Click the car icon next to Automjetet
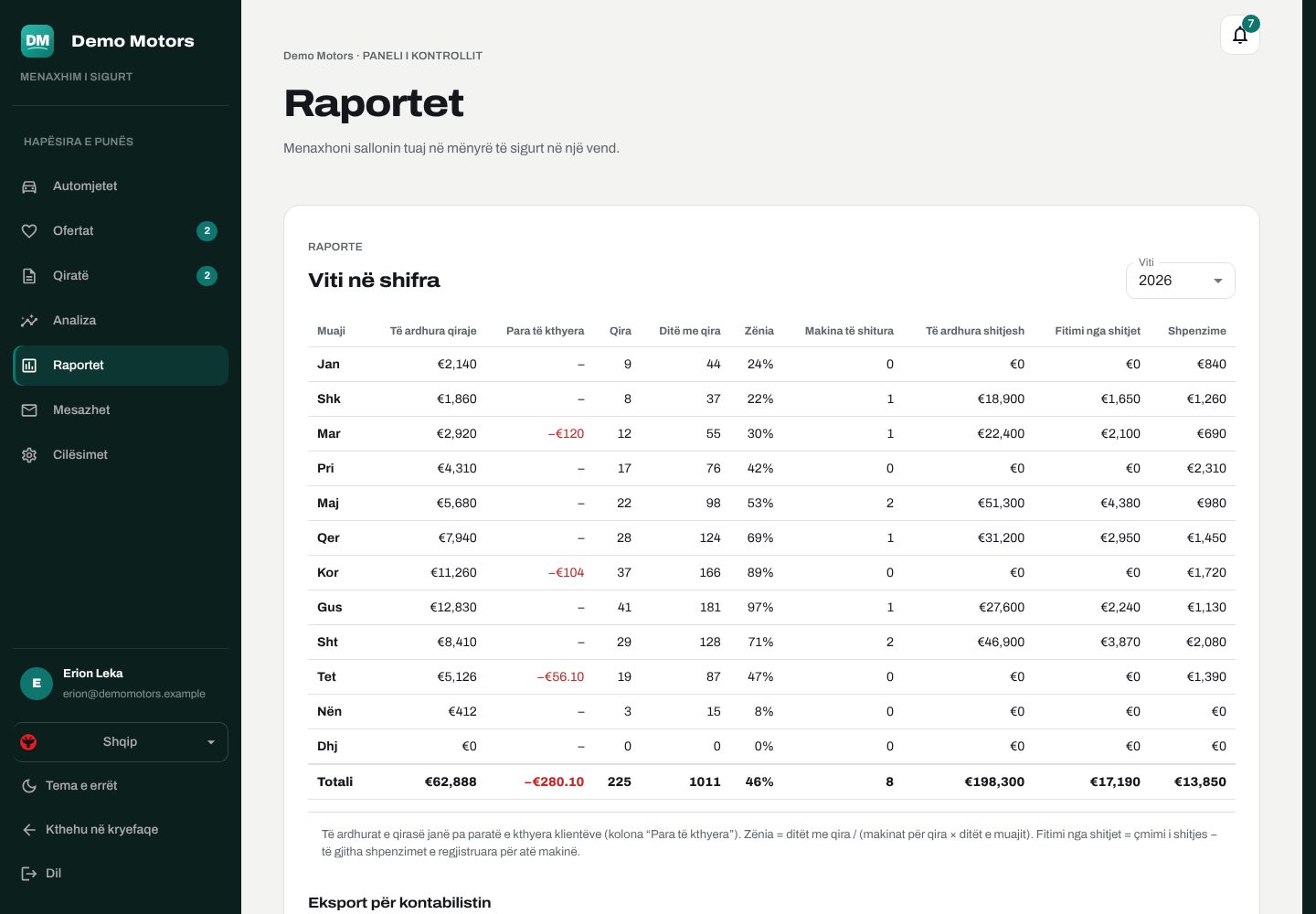 coord(29,186)
